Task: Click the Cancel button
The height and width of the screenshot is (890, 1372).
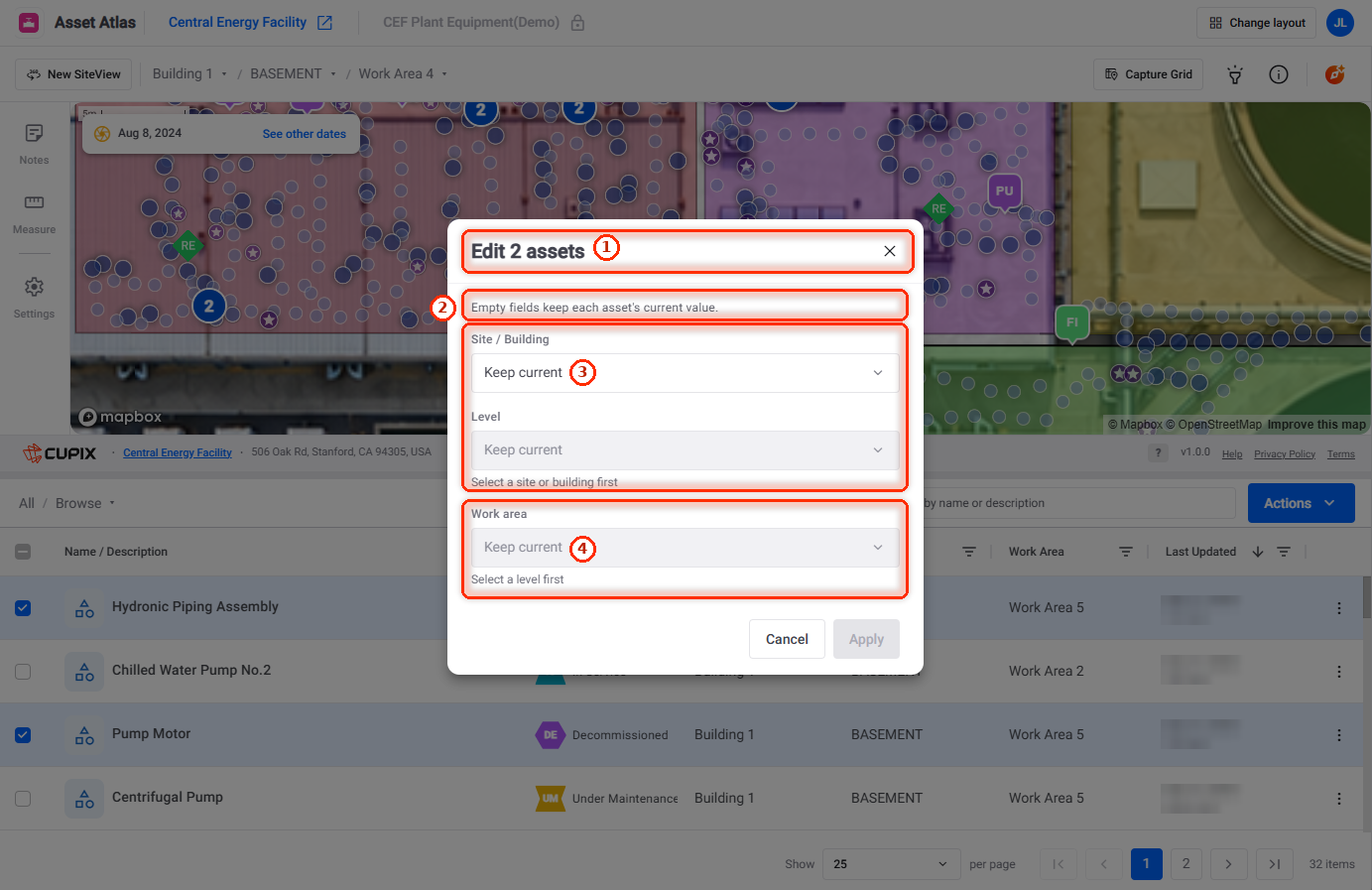Action: [787, 639]
